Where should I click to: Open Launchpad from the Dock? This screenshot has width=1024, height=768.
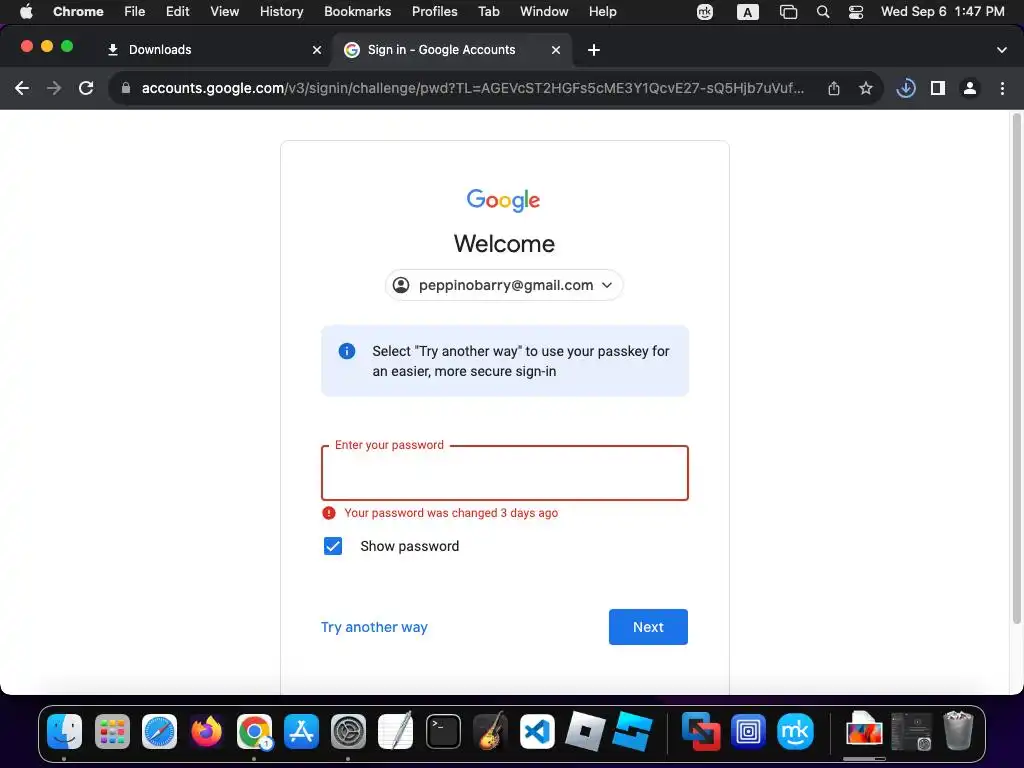tap(112, 731)
